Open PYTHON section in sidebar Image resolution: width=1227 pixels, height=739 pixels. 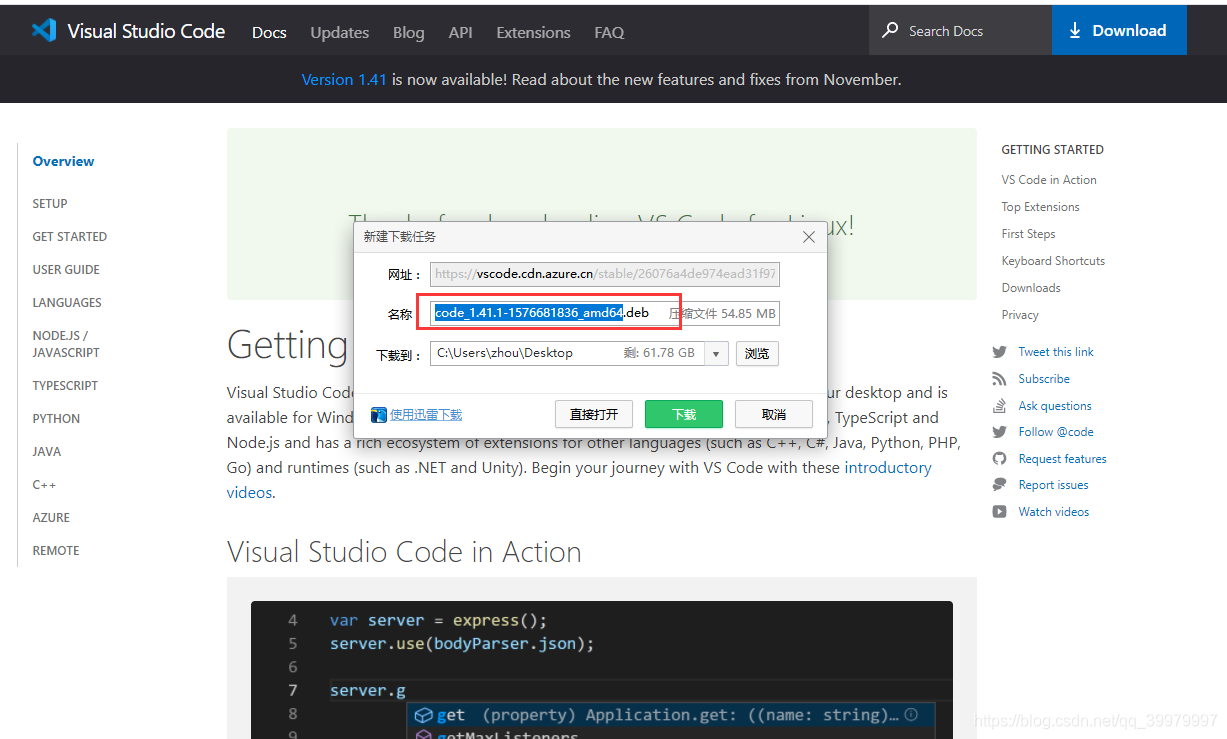point(56,419)
